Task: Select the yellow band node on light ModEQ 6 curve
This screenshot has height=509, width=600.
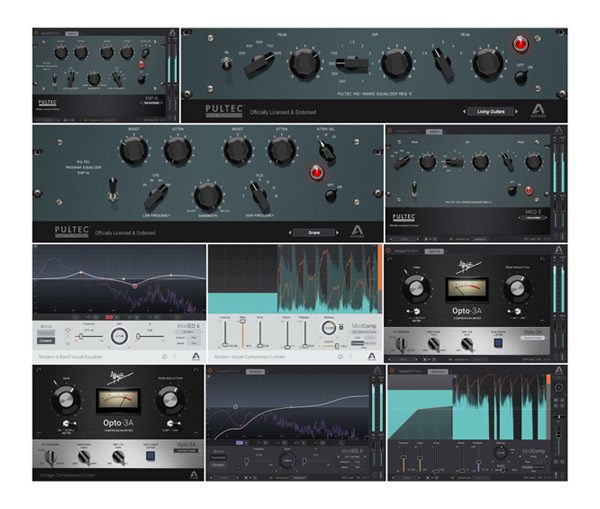Action: [171, 275]
